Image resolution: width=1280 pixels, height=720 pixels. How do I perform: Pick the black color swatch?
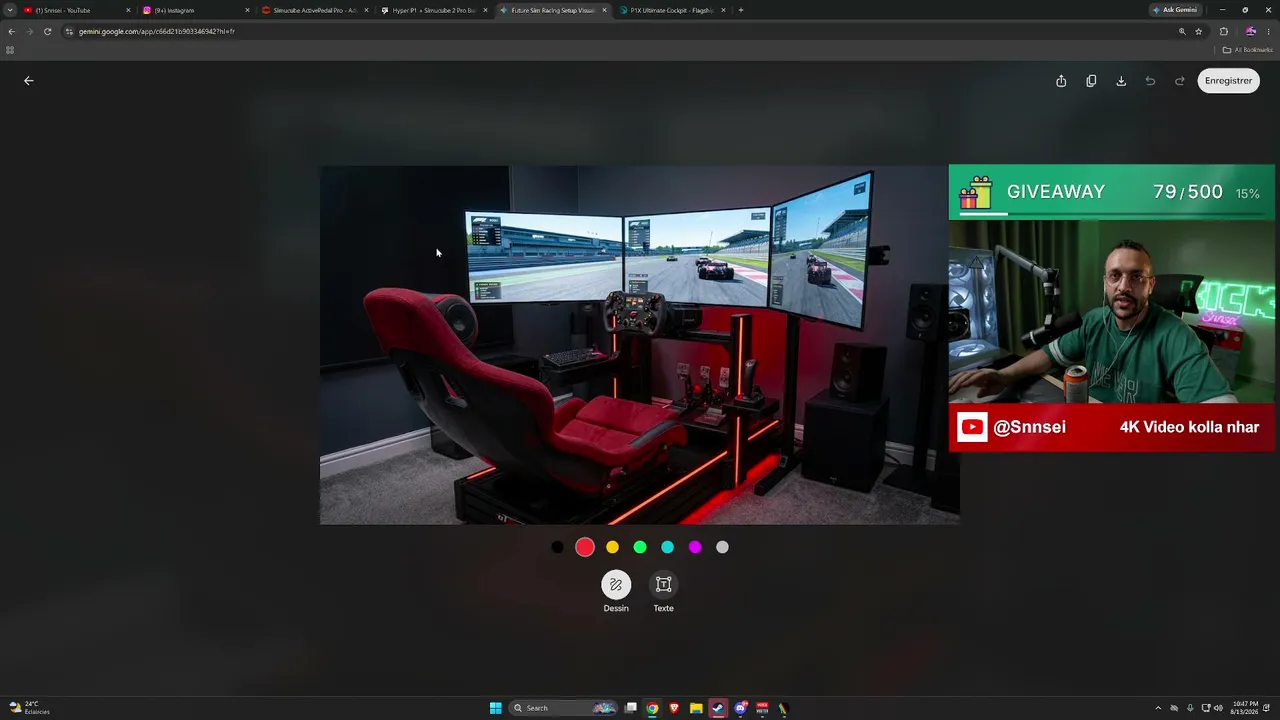point(557,547)
